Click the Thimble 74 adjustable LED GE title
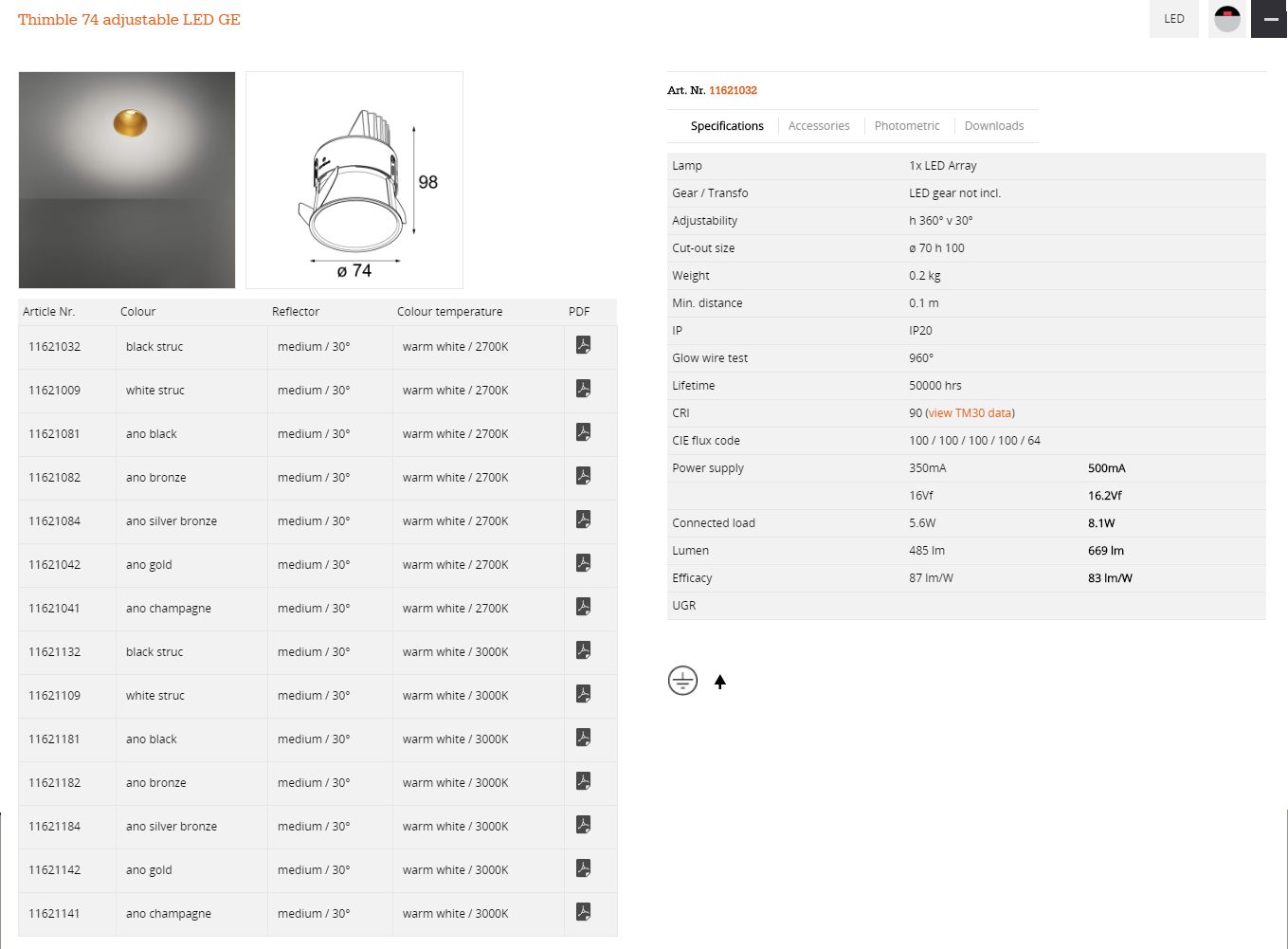 129,19
